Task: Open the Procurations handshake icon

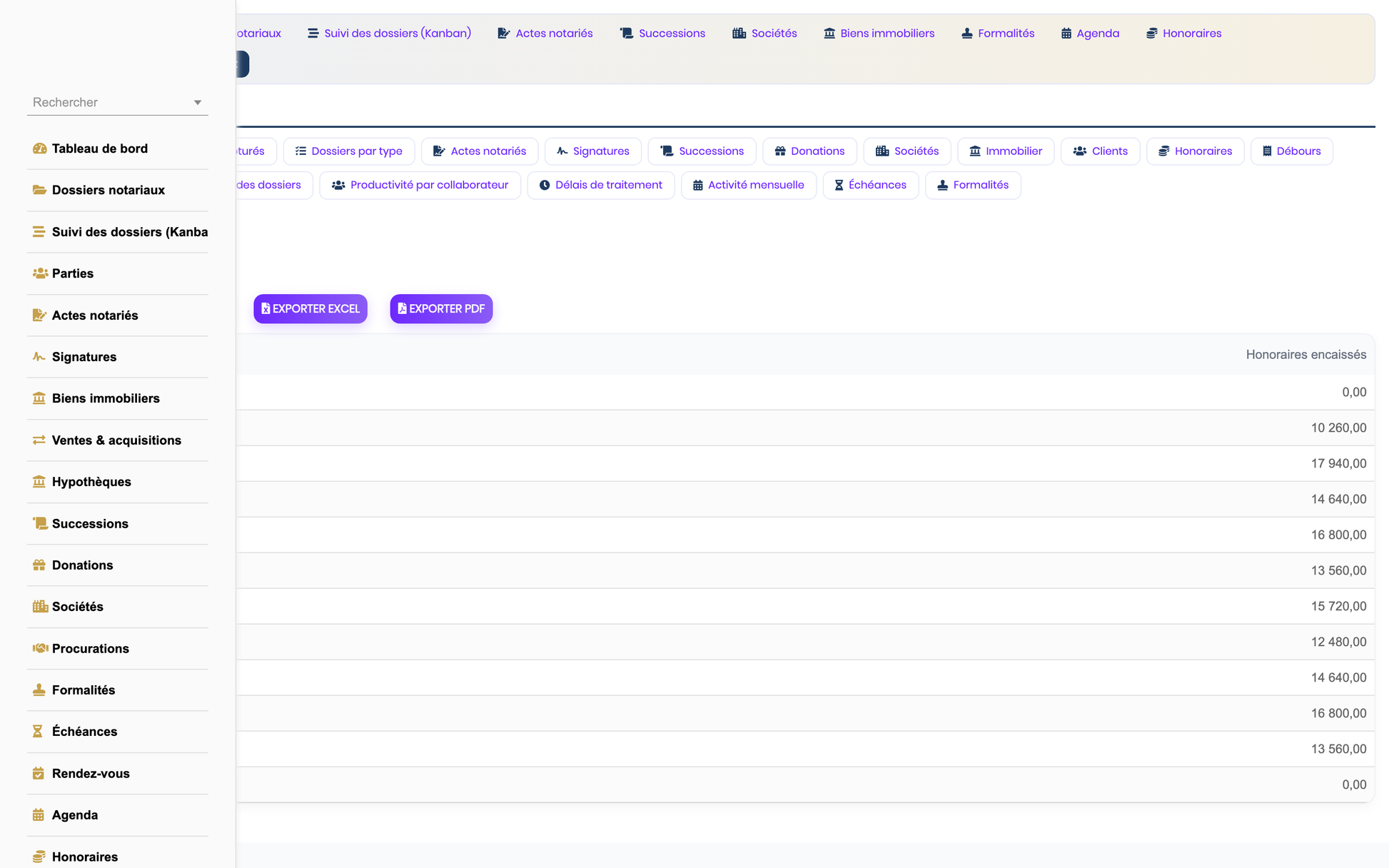Action: tap(40, 648)
